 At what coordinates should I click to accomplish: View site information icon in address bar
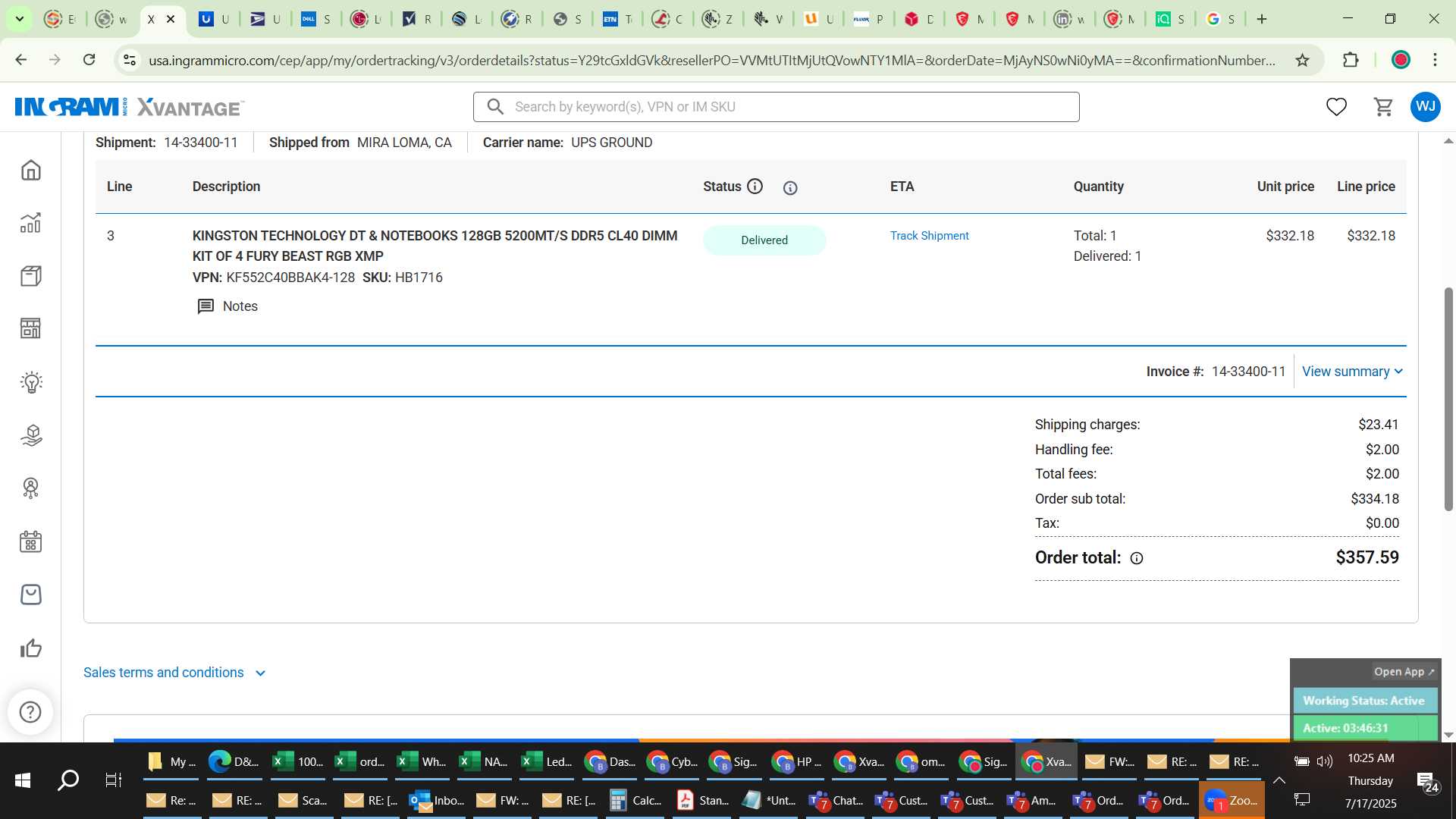point(130,60)
